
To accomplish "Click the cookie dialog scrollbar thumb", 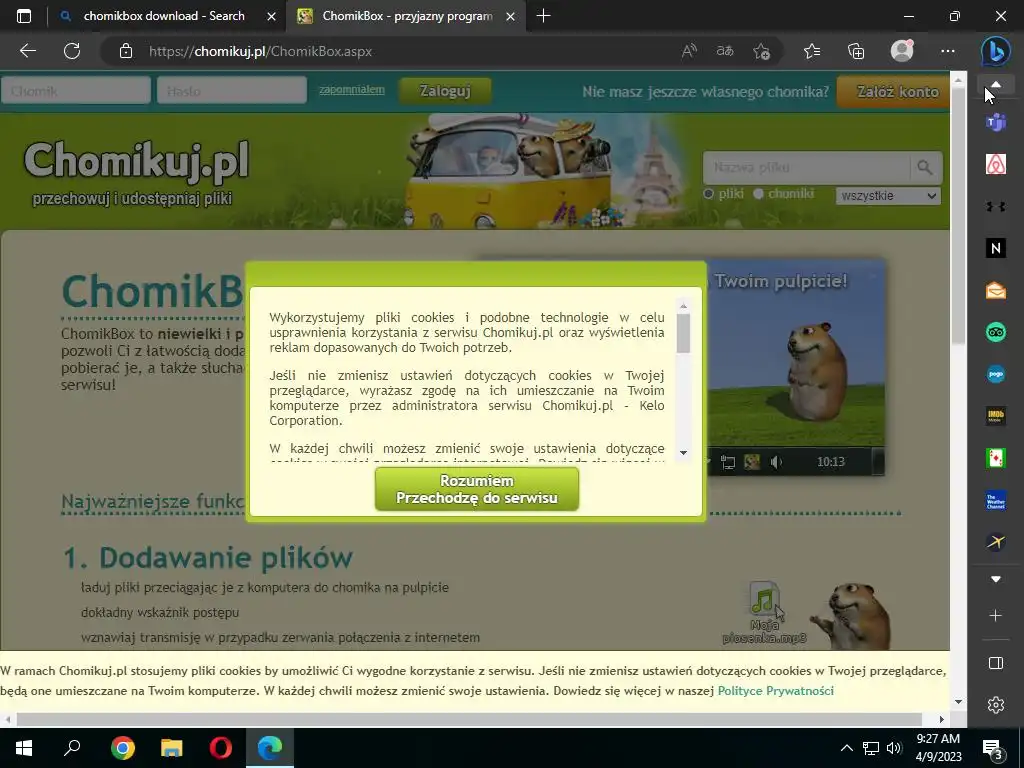I will click(684, 333).
